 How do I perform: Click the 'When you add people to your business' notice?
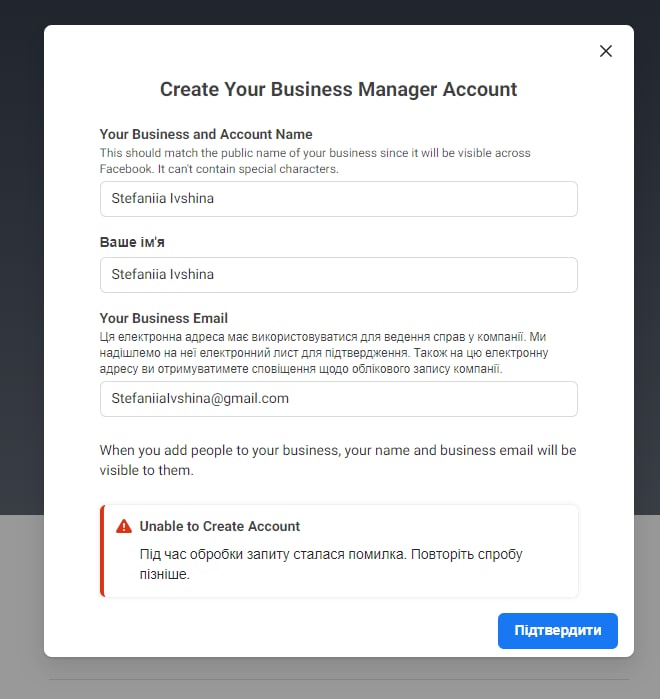338,460
